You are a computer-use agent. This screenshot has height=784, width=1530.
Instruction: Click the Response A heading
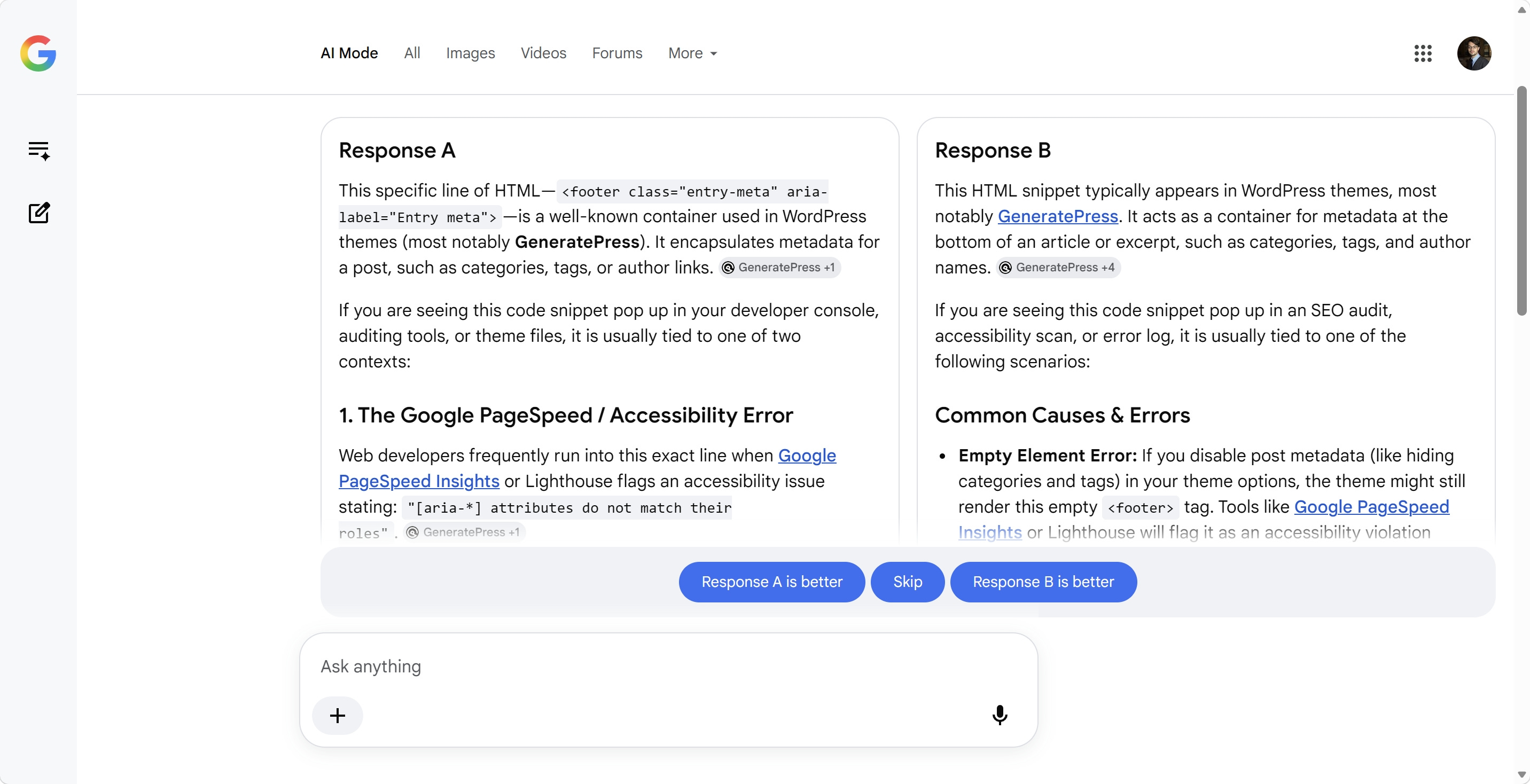coord(397,150)
